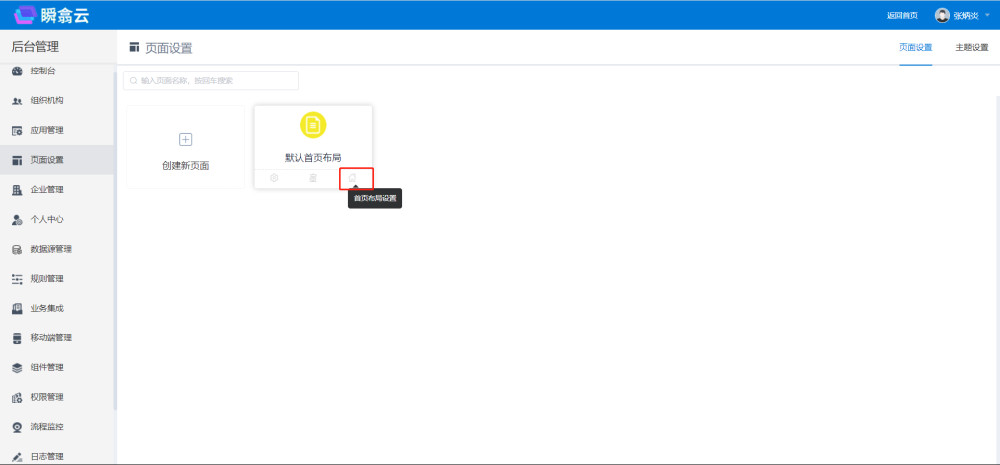The image size is (1000, 465).
Task: Select 数据源管理 in the sidebar
Action: click(x=51, y=249)
